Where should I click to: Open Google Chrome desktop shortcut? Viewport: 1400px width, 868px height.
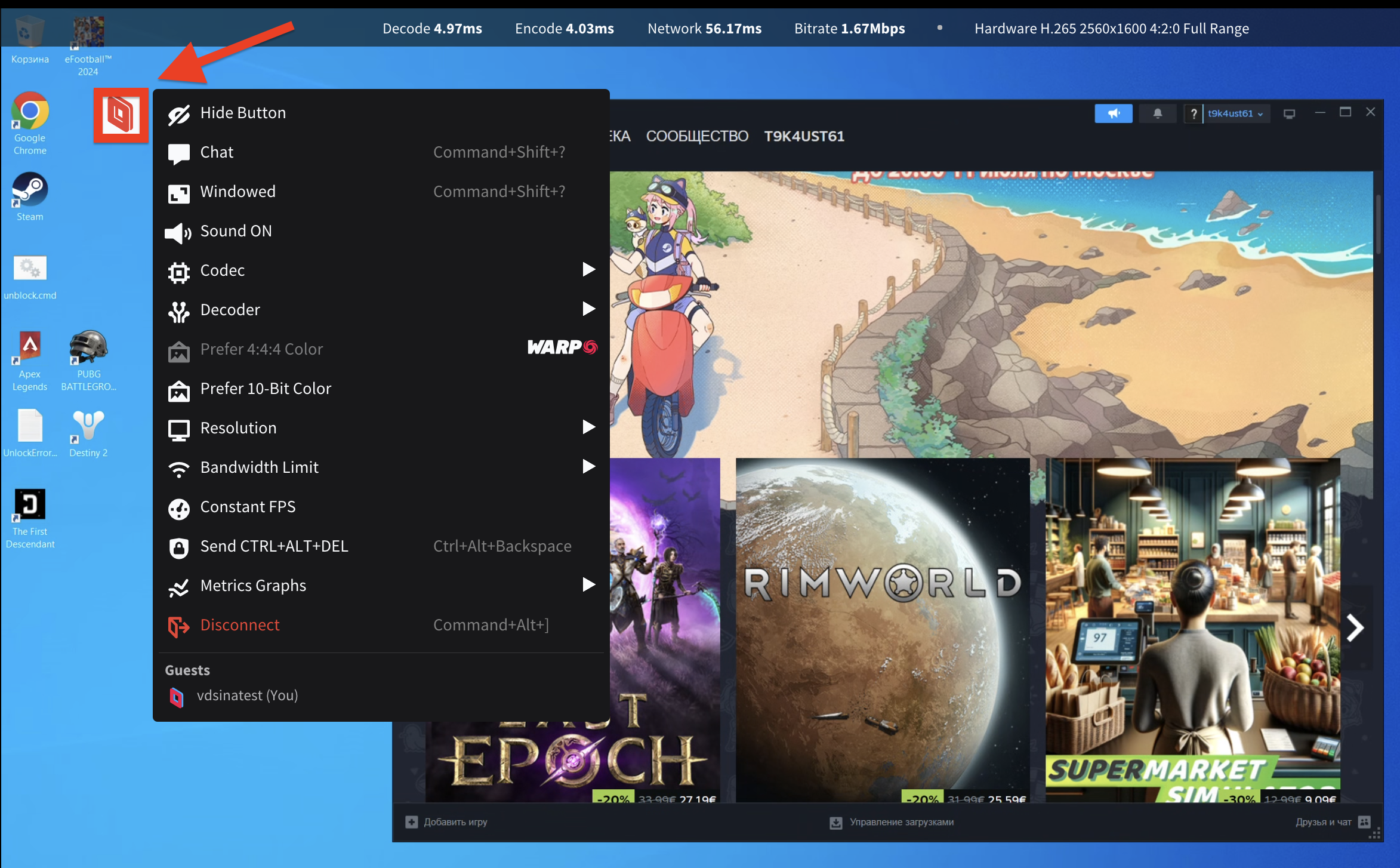click(x=30, y=124)
